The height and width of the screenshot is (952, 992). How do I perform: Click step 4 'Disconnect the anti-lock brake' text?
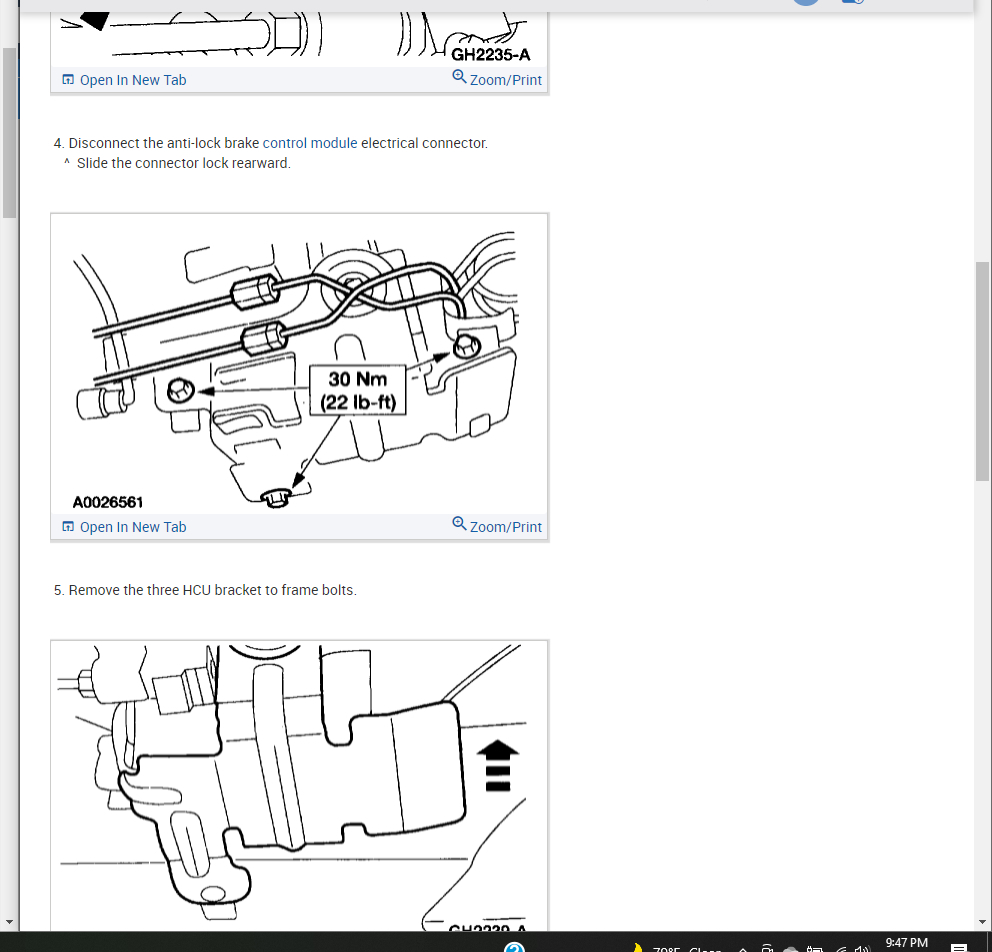[x=271, y=143]
